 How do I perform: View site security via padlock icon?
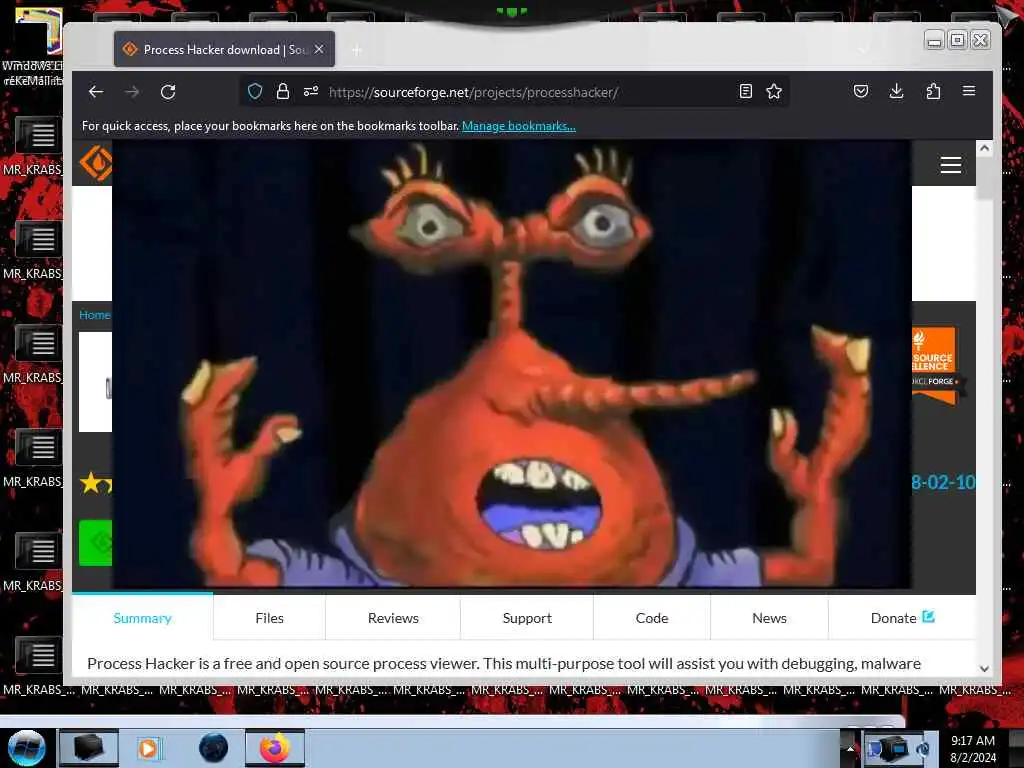[282, 91]
